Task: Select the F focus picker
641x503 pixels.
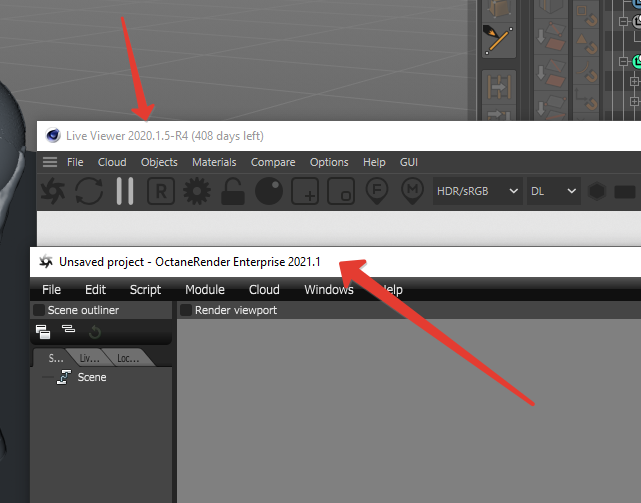Action: tap(377, 191)
